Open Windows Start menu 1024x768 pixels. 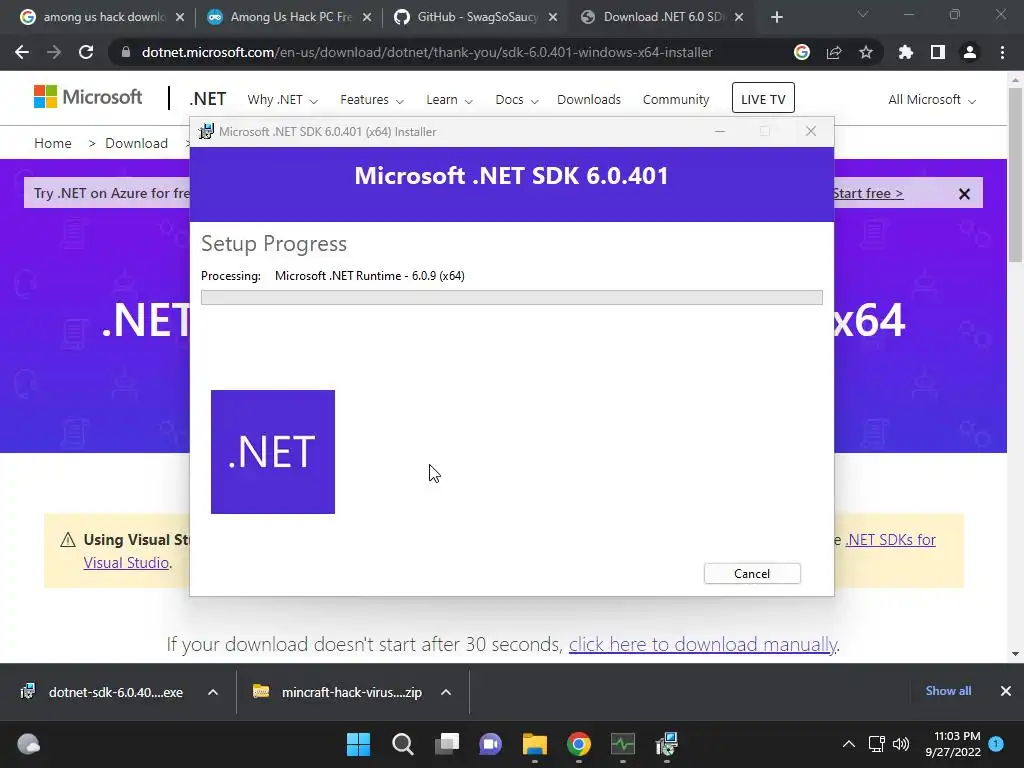pyautogui.click(x=358, y=744)
